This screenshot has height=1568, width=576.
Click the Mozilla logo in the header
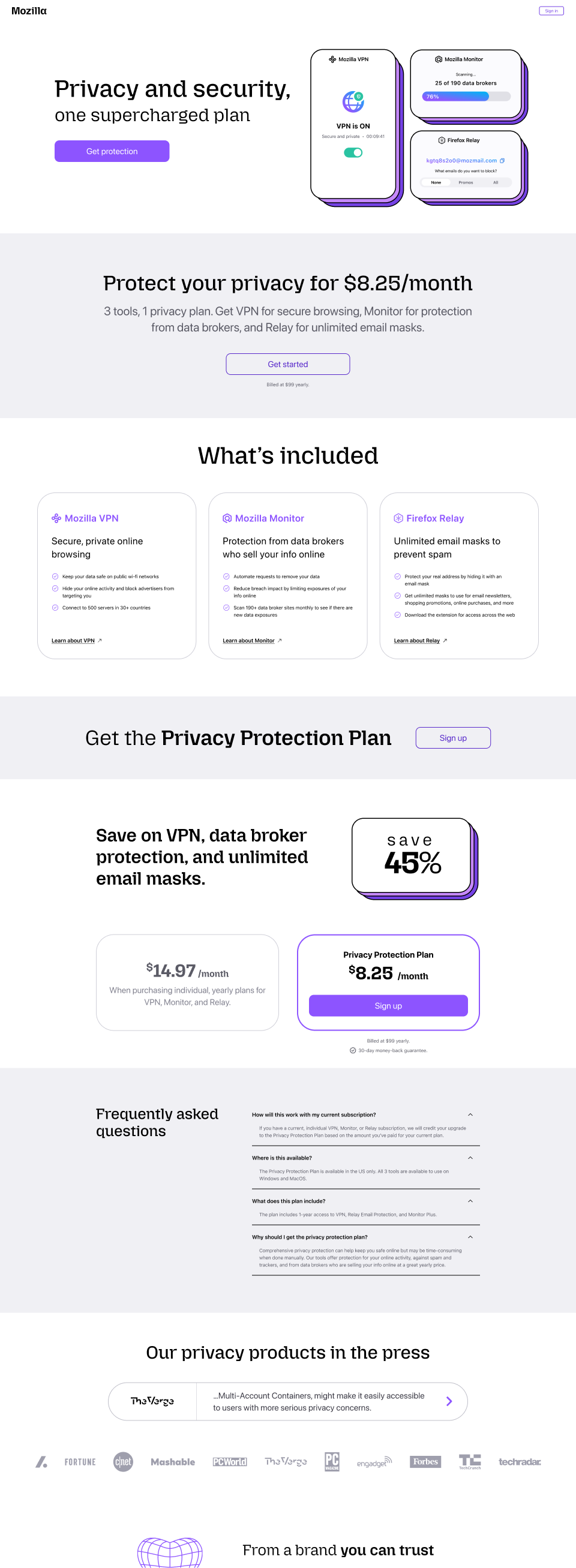coord(29,11)
